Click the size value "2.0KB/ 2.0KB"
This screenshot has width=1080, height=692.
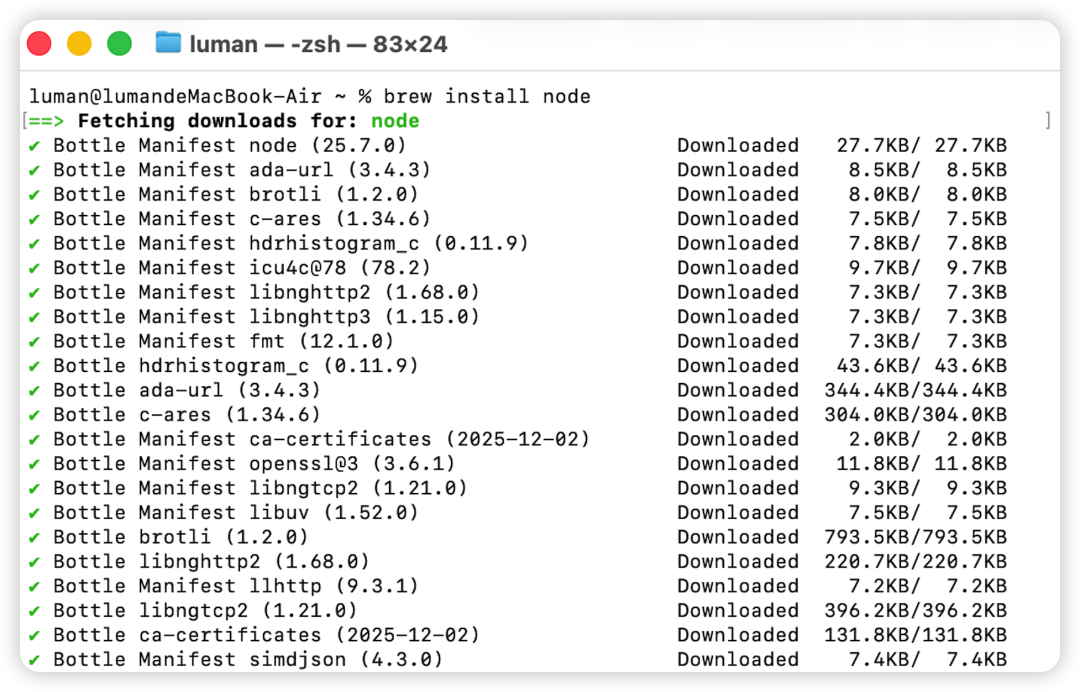(928, 439)
